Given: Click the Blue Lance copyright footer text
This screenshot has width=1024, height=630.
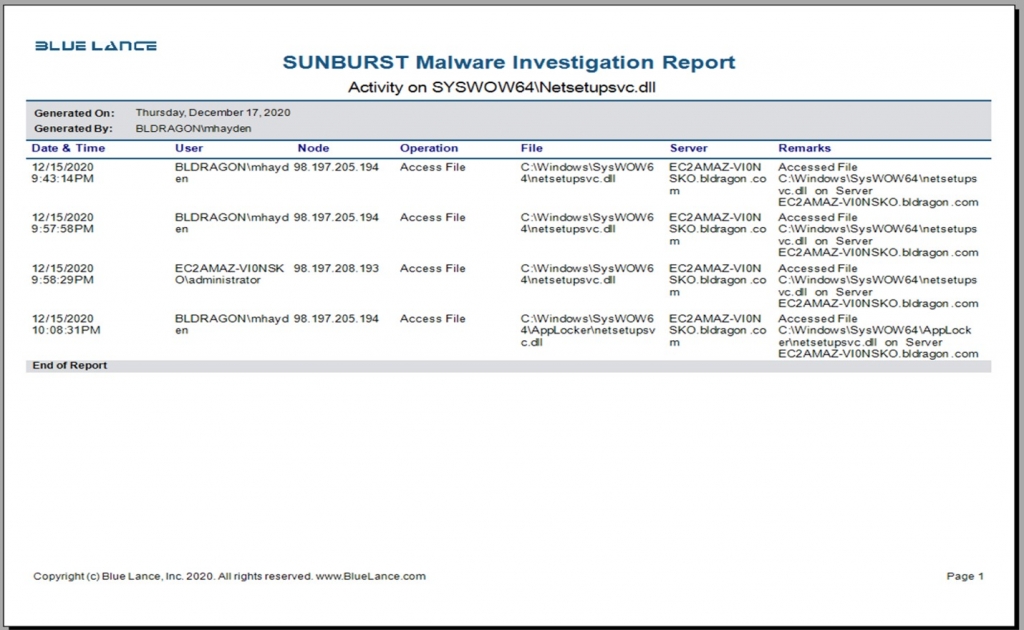Looking at the screenshot, I should tap(229, 576).
